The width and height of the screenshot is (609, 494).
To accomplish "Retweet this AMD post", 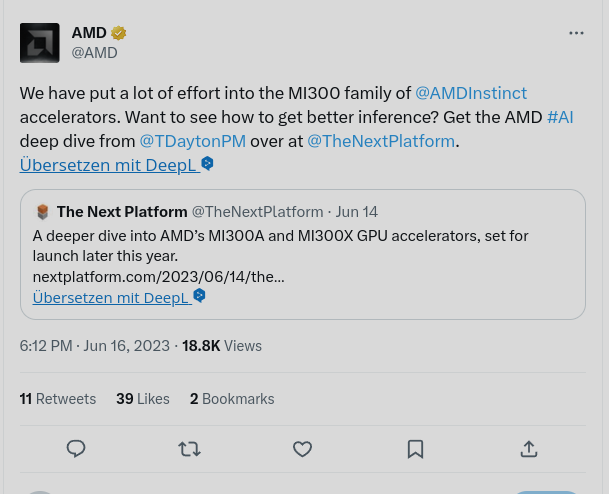I will 189,449.
